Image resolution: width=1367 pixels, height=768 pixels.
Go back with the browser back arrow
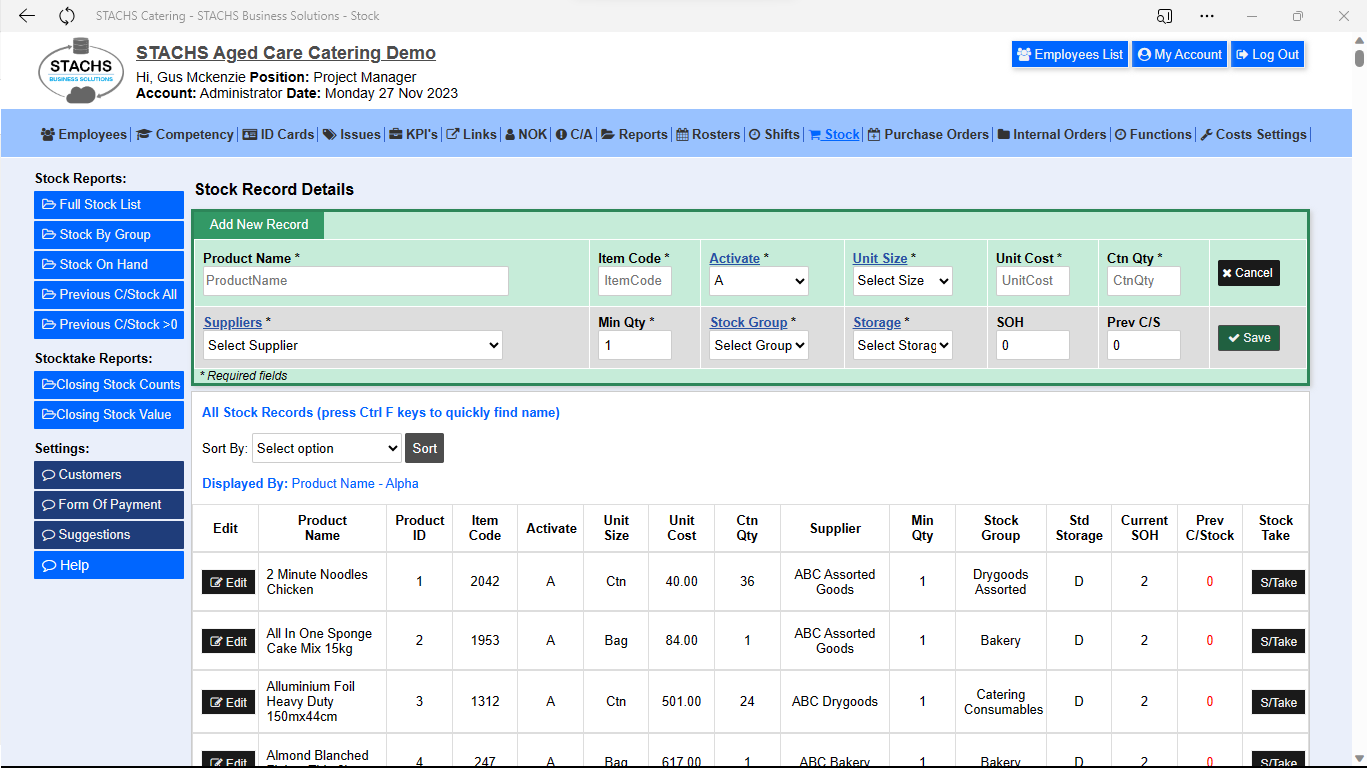[27, 16]
